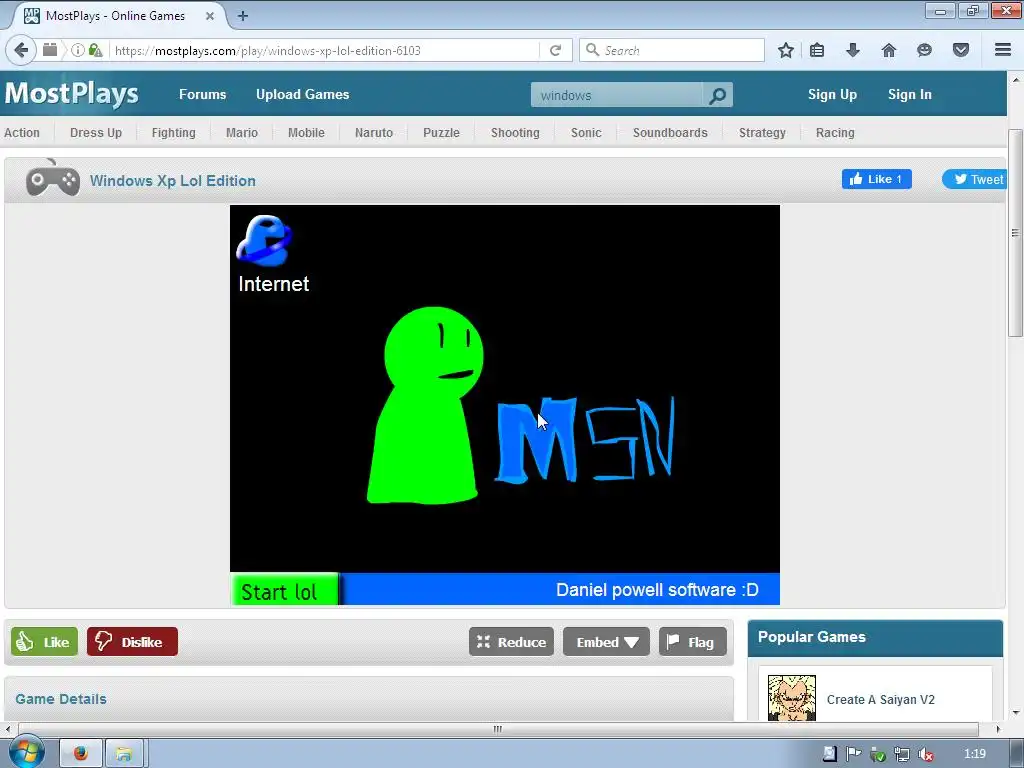The width and height of the screenshot is (1024, 768).
Task: Select the Mario category
Action: (x=242, y=133)
